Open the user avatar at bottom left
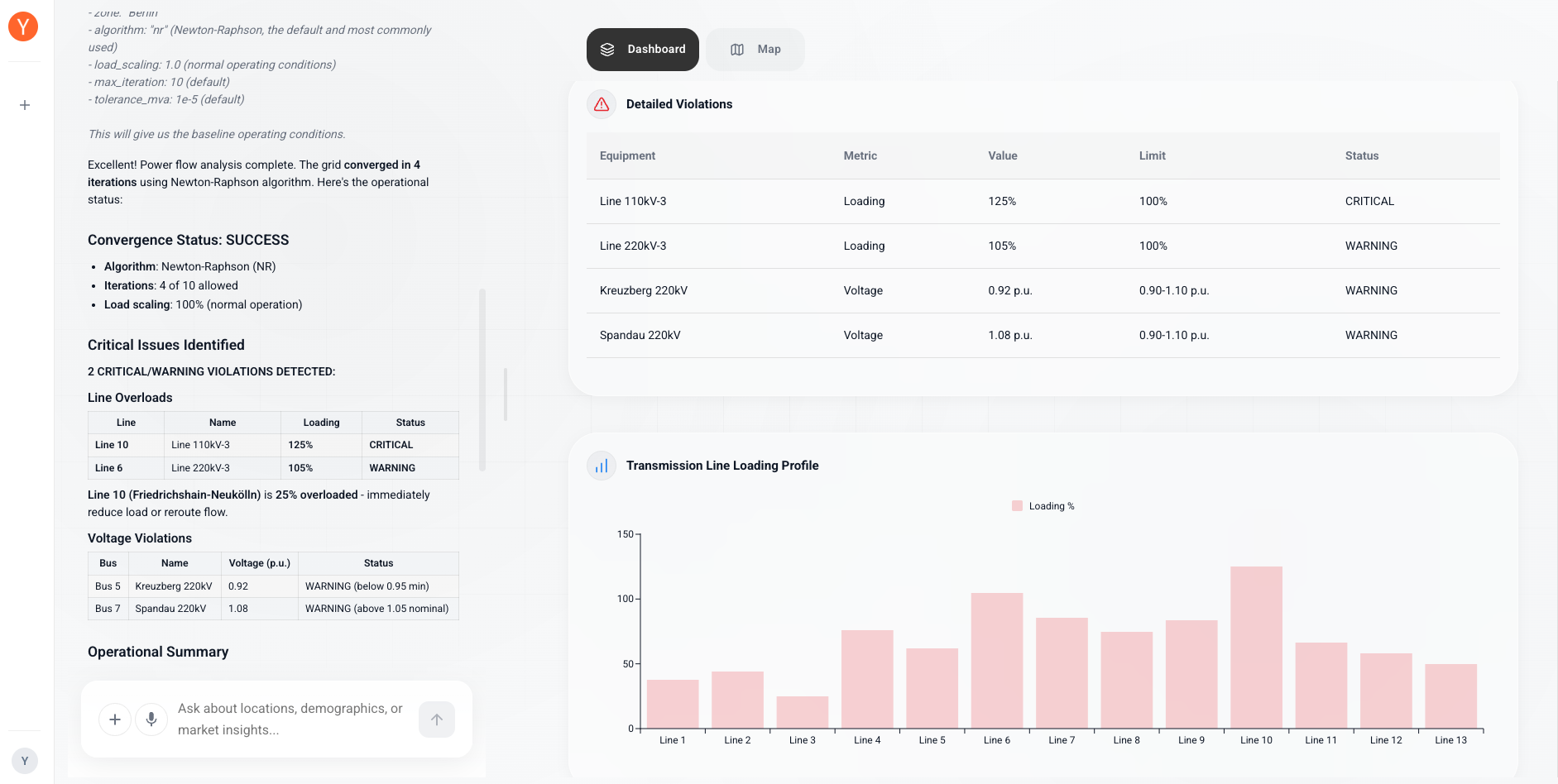 (x=25, y=761)
